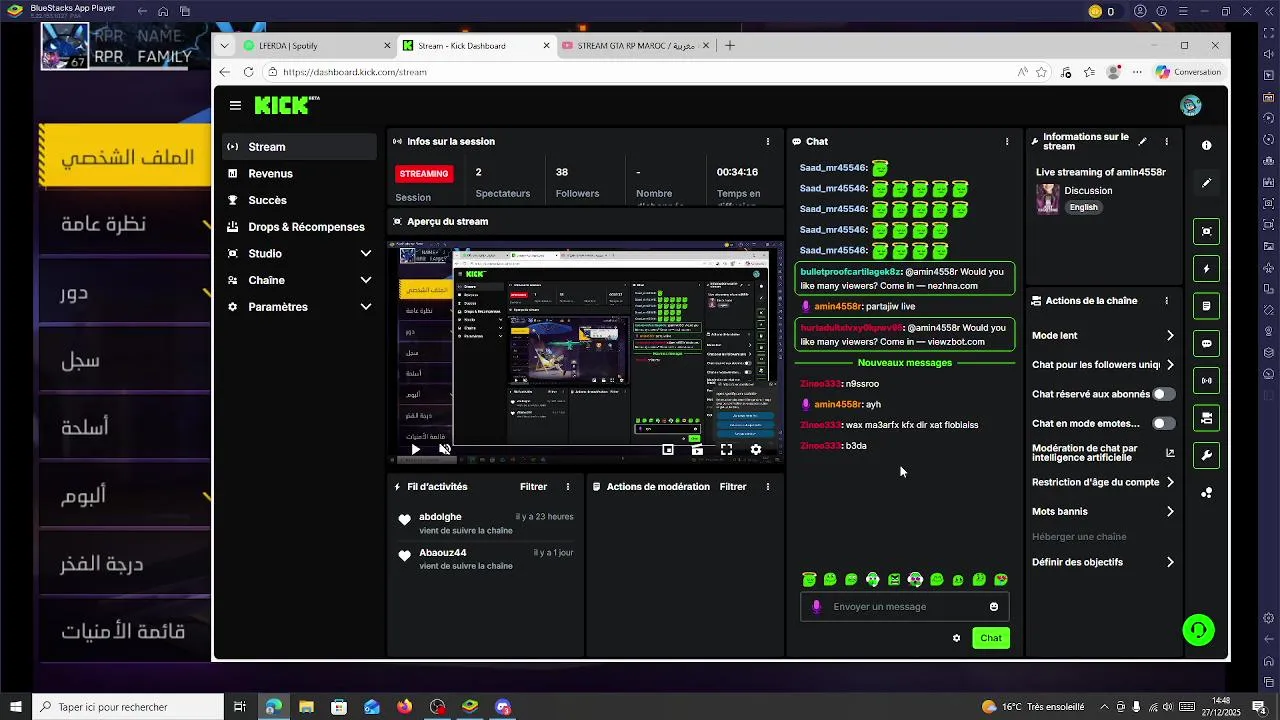Open Informations sur le stream options menu
The width and height of the screenshot is (1280, 720).
(1166, 141)
